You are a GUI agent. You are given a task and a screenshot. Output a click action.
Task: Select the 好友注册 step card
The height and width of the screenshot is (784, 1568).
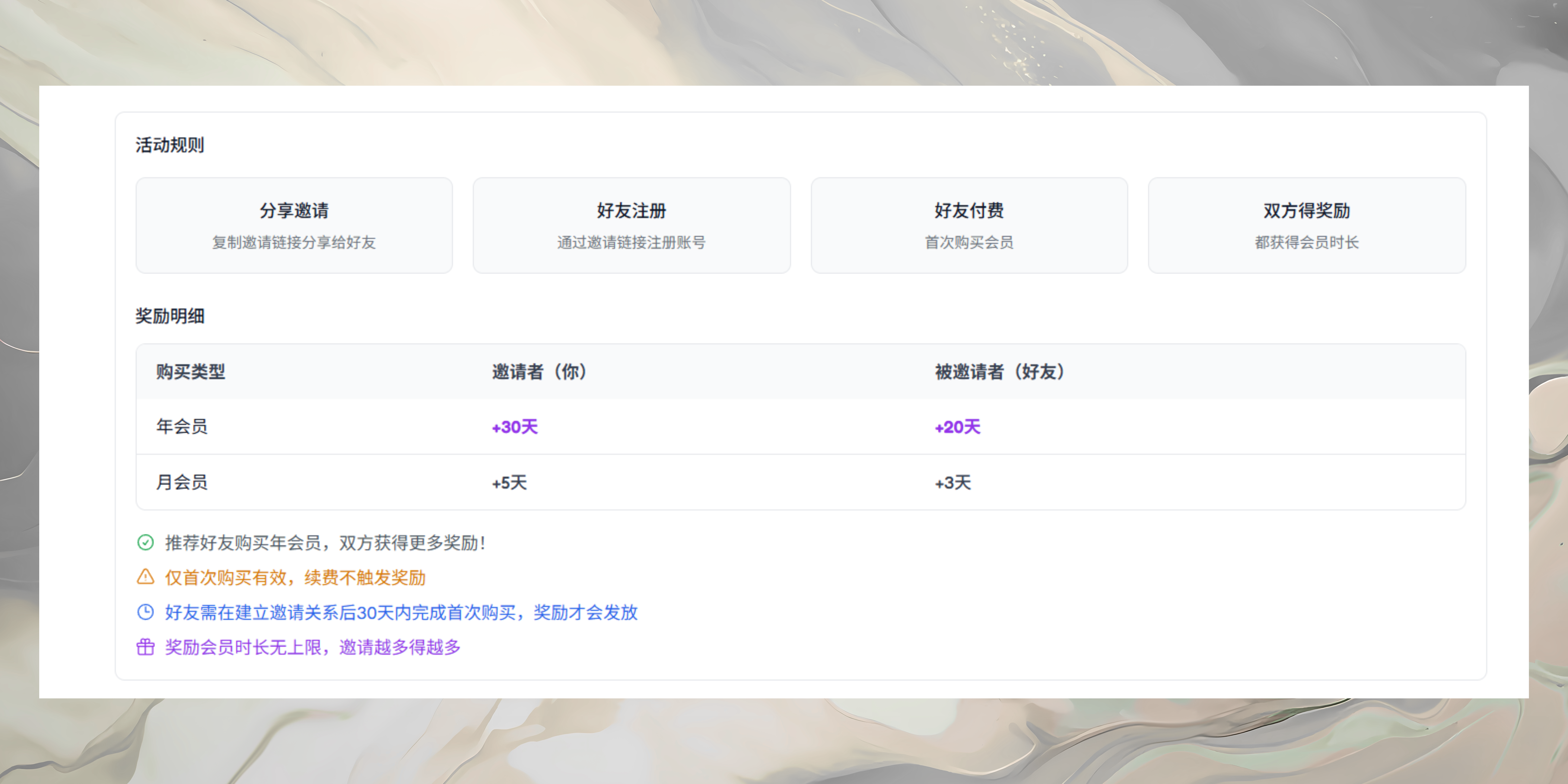pos(631,225)
